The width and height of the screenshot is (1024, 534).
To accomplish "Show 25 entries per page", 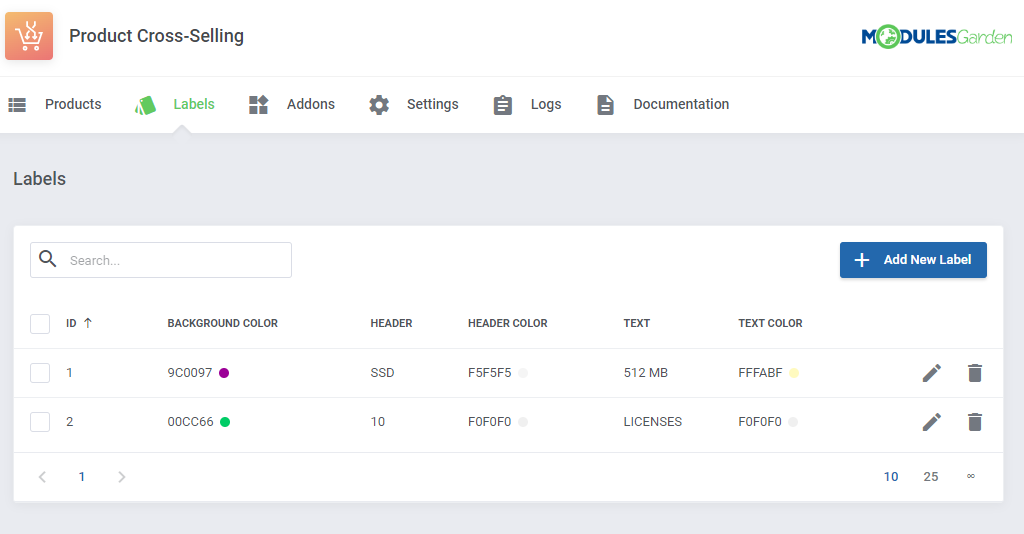I will click(931, 477).
